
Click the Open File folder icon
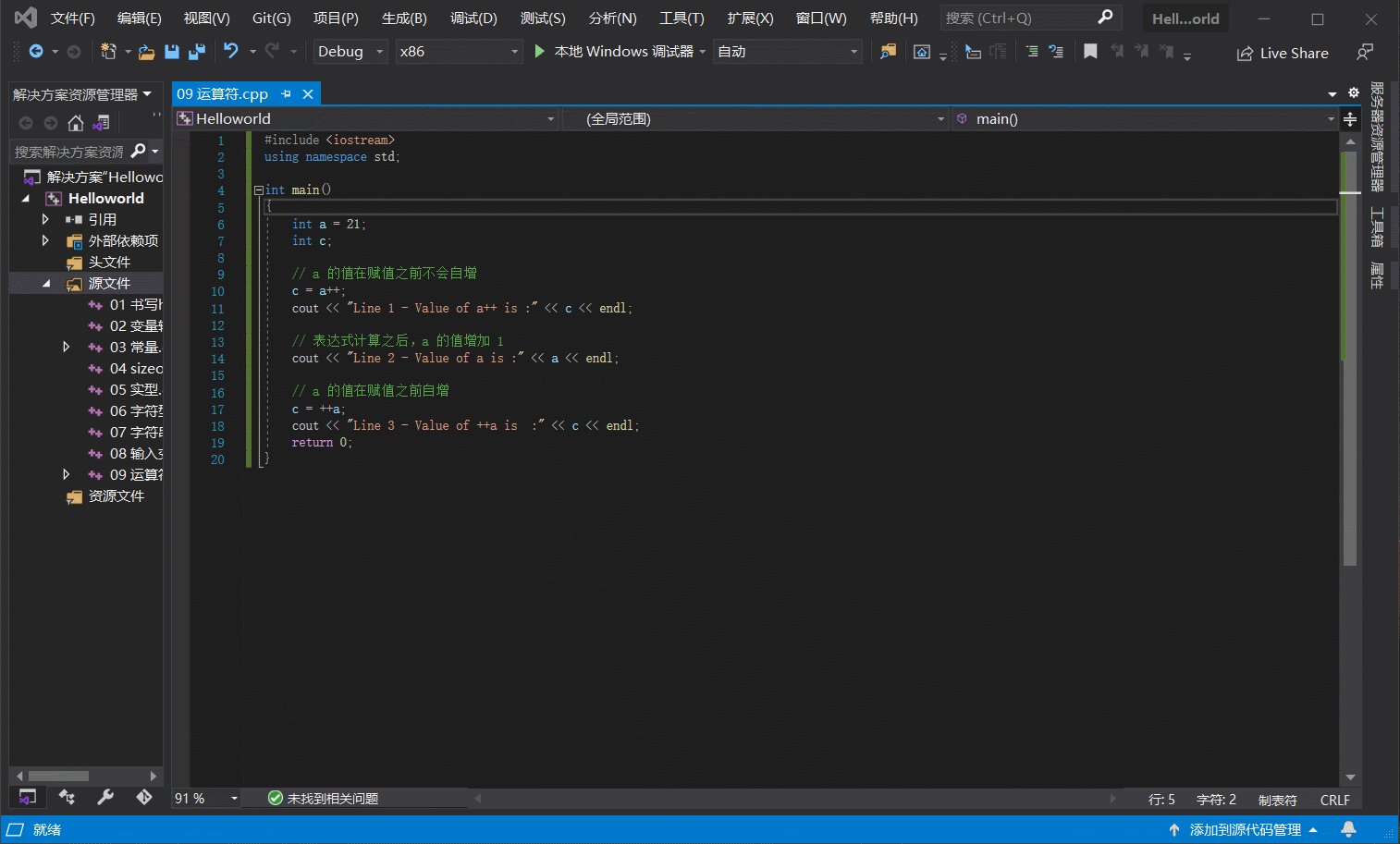coord(146,52)
